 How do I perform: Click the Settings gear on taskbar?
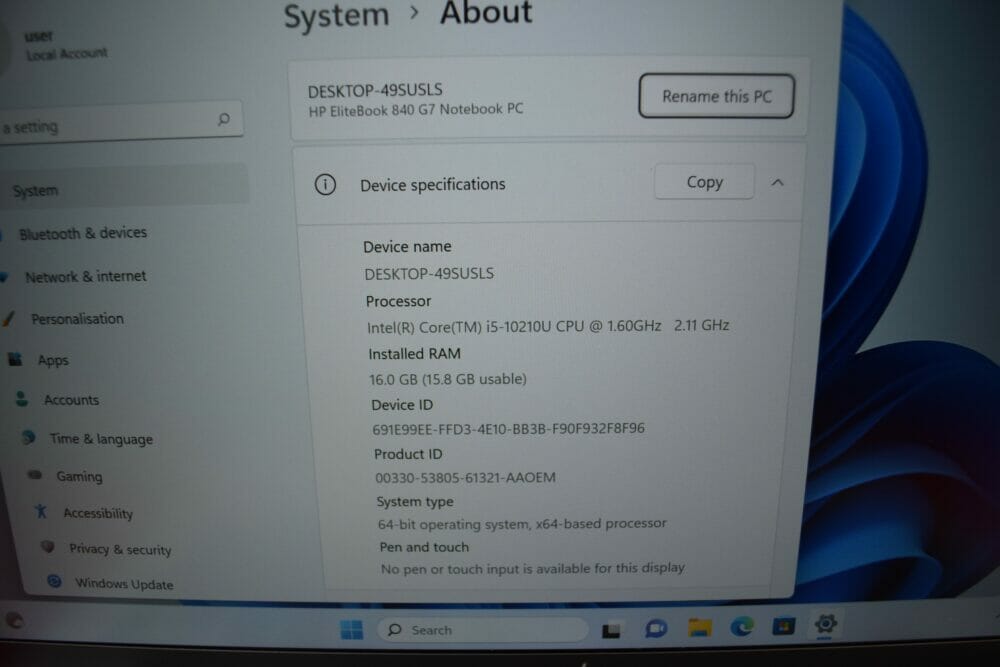click(x=825, y=624)
